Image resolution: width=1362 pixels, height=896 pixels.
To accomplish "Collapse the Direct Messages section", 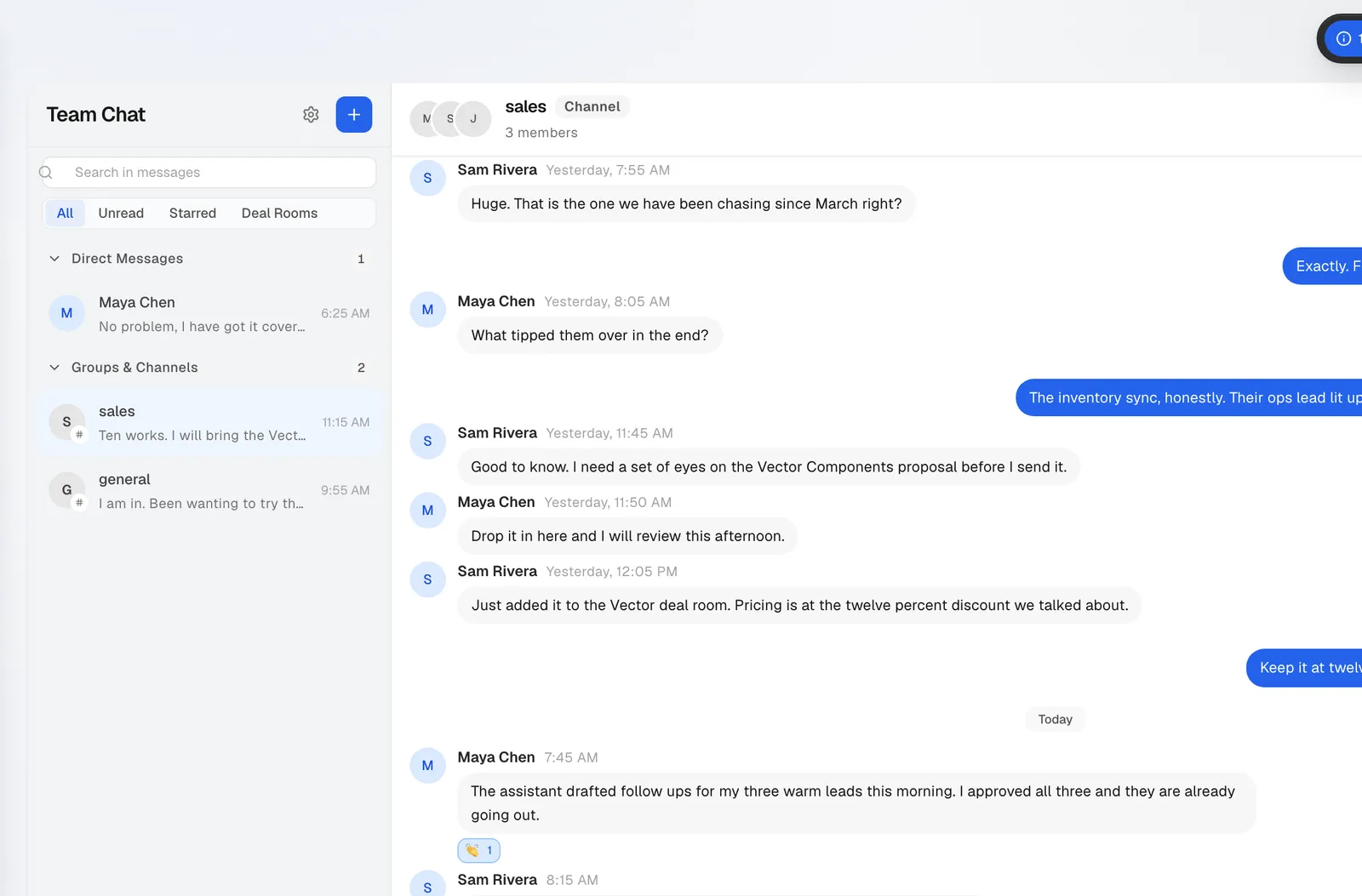I will click(54, 259).
